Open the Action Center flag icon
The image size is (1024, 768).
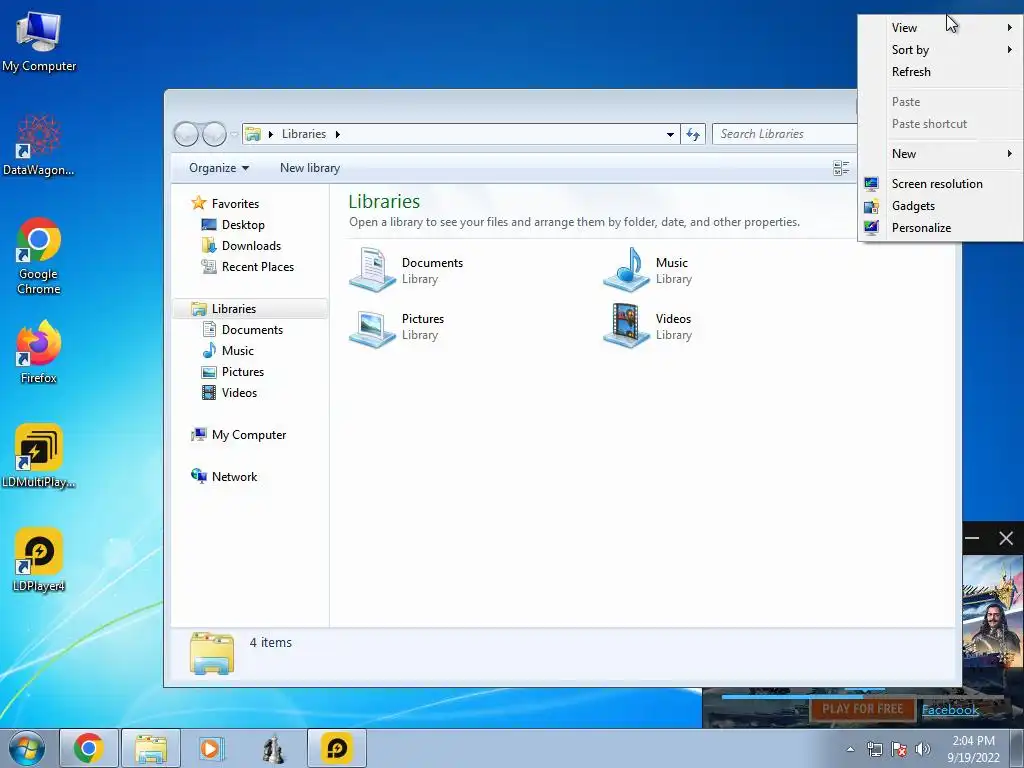(899, 749)
